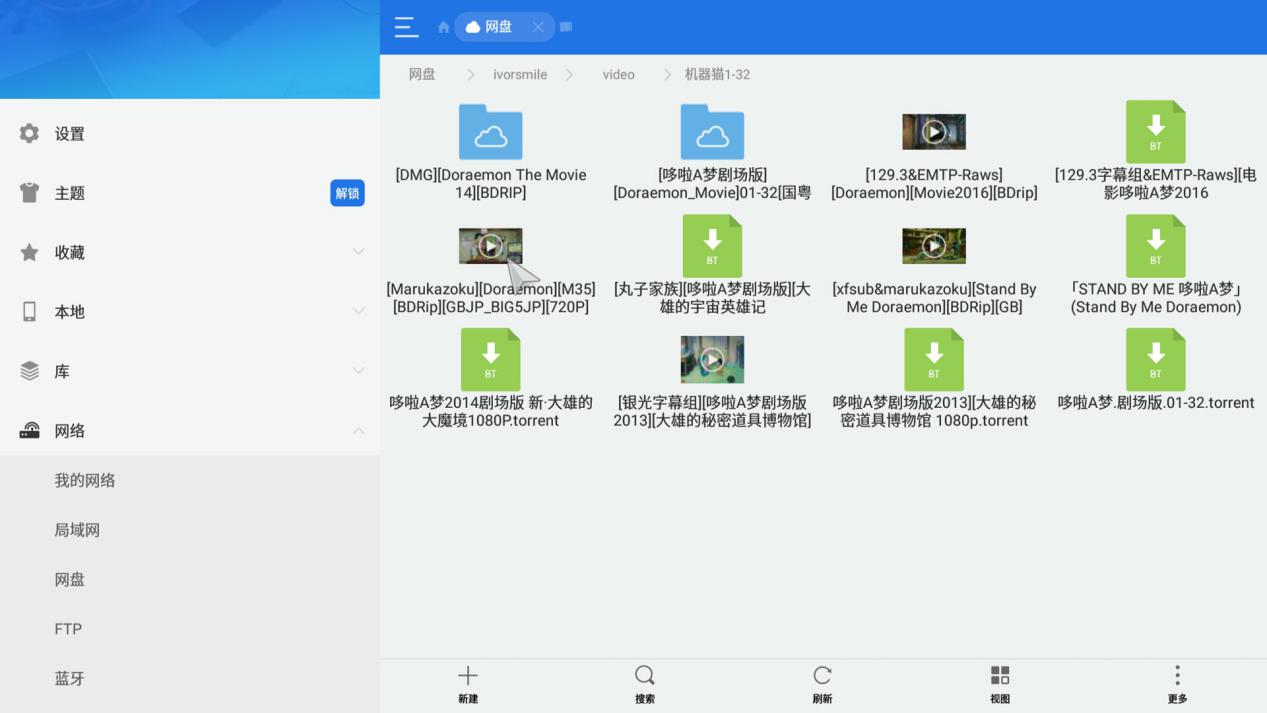This screenshot has height=713, width=1267.
Task: Expand the 本地 section
Action: pyautogui.click(x=358, y=311)
